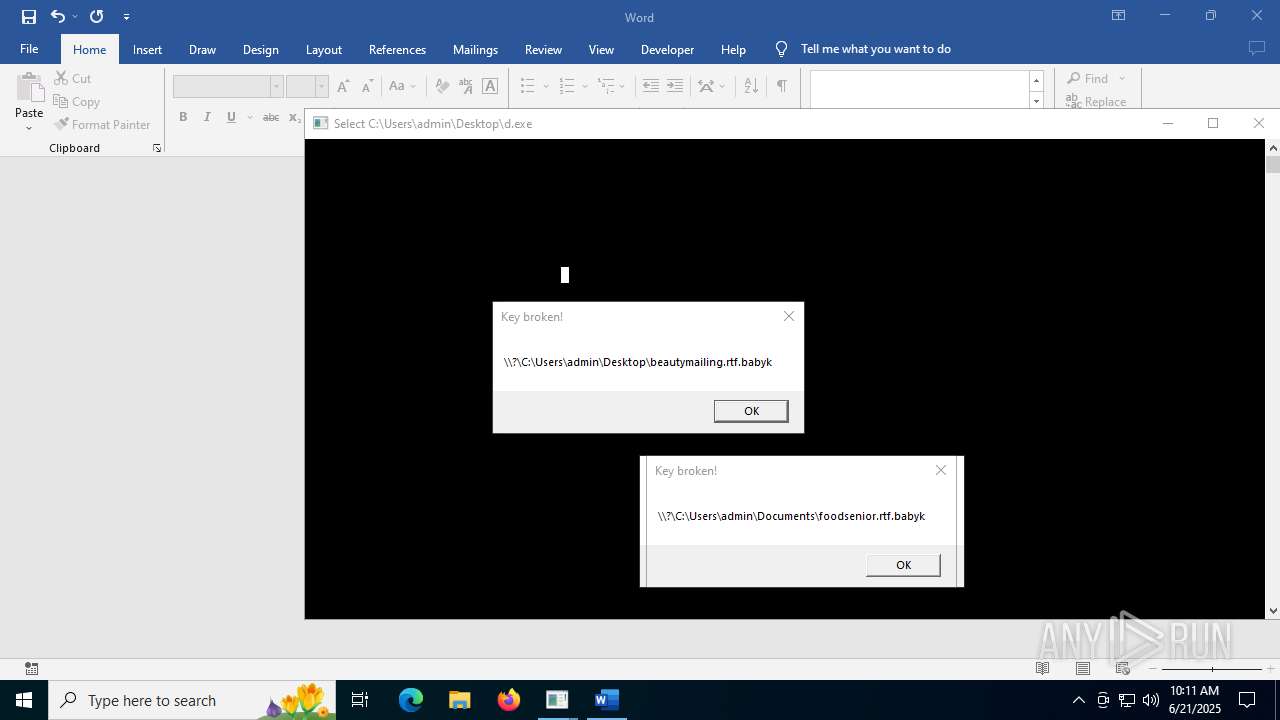The height and width of the screenshot is (720, 1280).
Task: Click the Paste clipboard icon
Action: (x=29, y=88)
